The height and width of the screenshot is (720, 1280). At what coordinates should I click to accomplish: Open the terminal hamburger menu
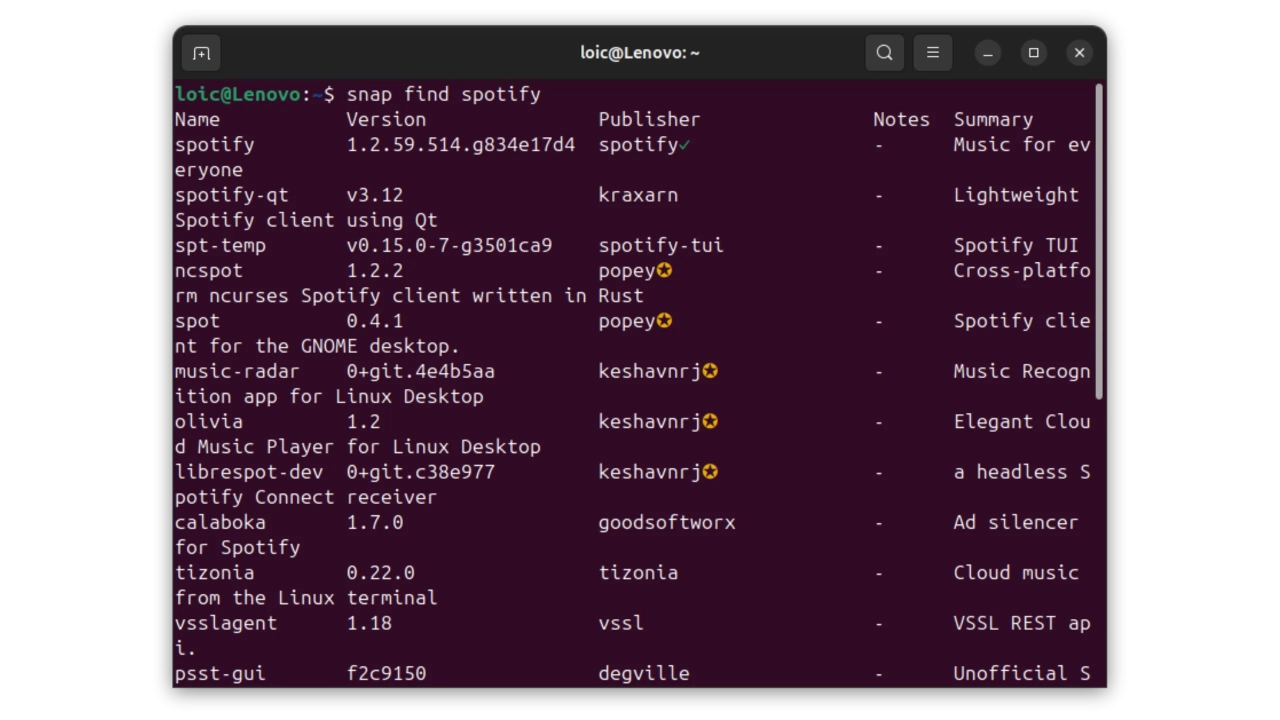tap(933, 53)
